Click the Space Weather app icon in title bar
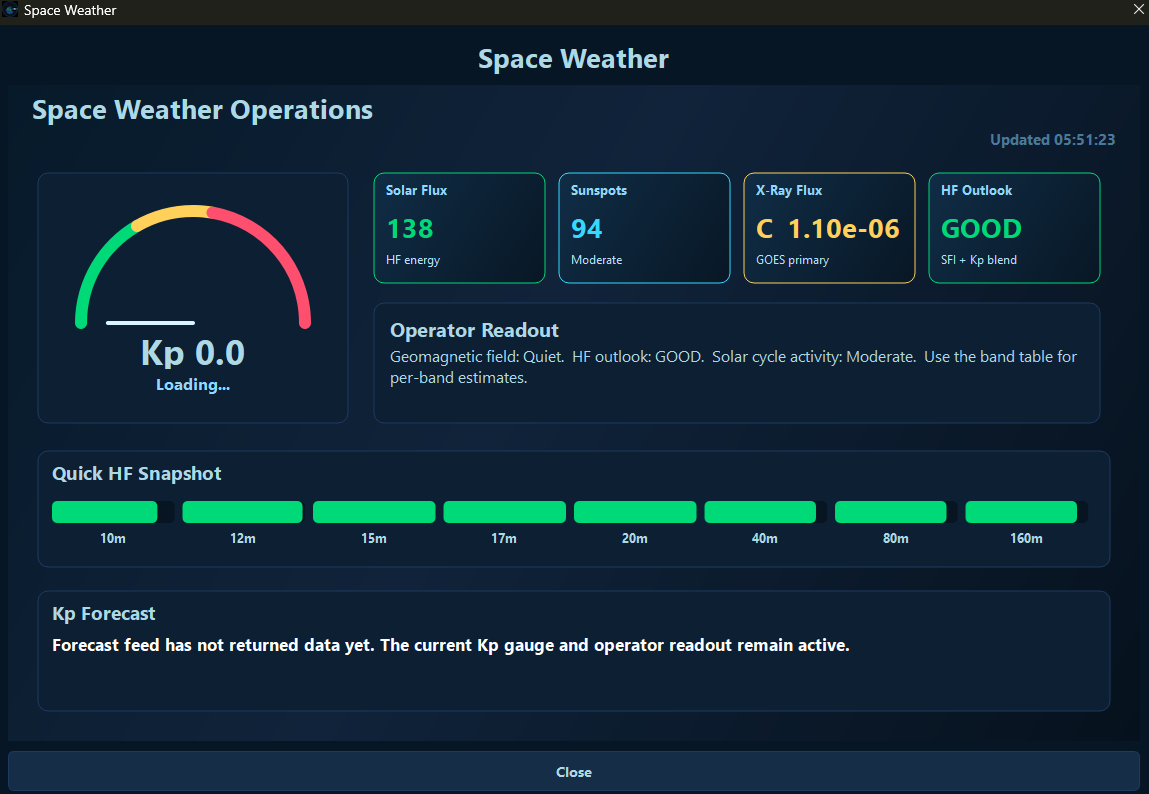The width and height of the screenshot is (1149, 794). point(10,10)
